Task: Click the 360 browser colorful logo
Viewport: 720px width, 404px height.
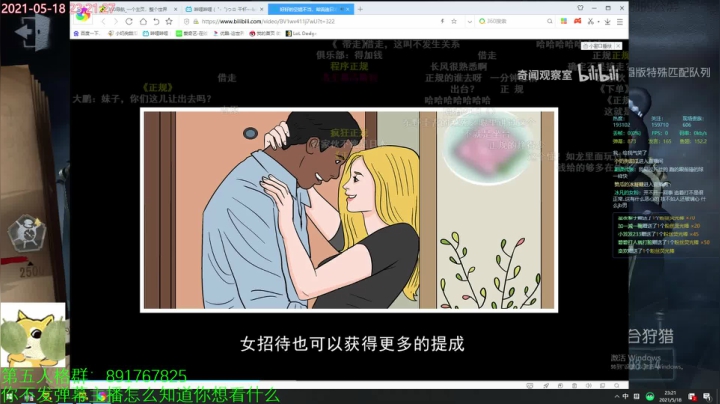Action: [x=83, y=15]
